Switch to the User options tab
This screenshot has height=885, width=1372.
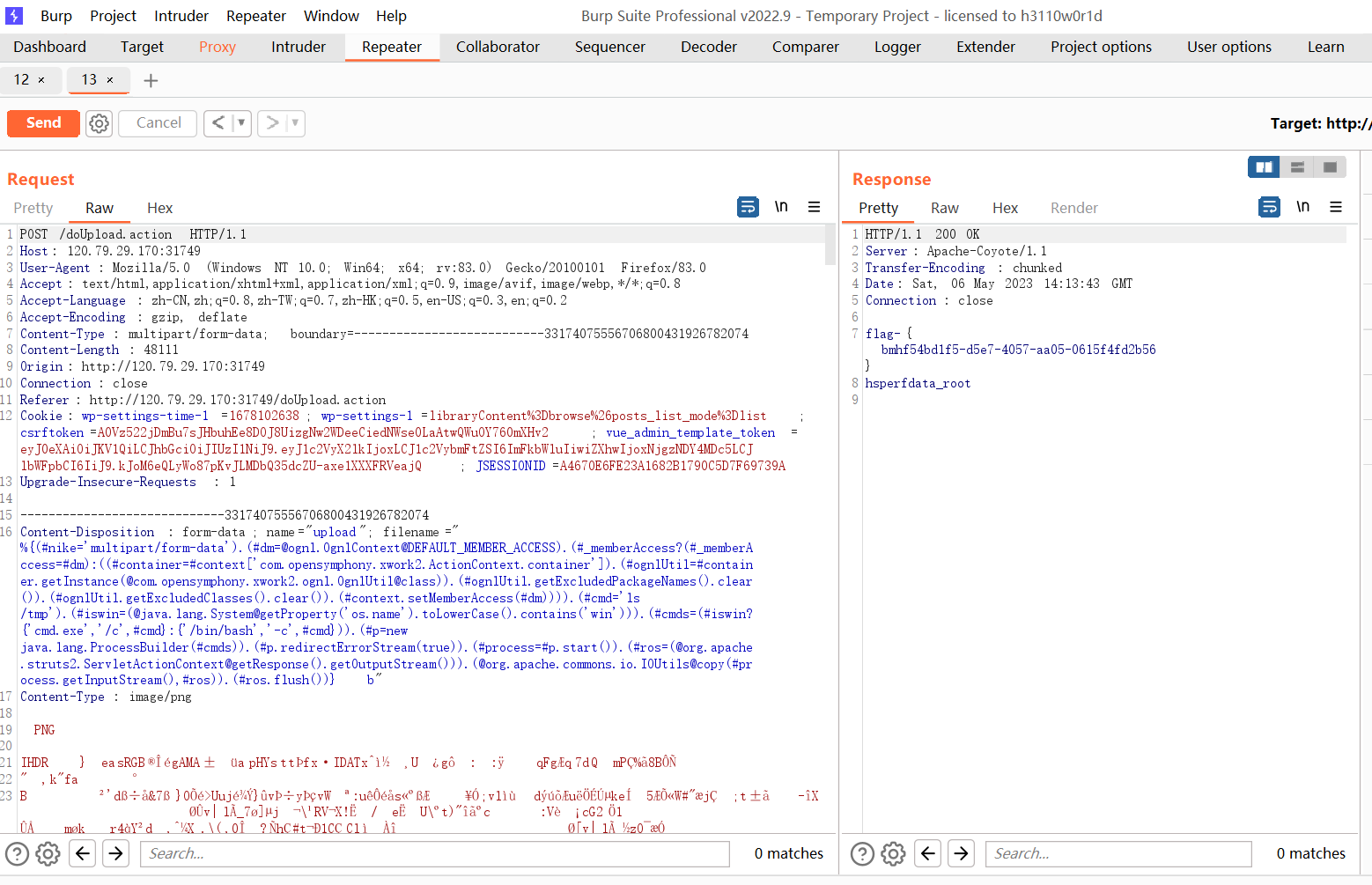click(1229, 47)
